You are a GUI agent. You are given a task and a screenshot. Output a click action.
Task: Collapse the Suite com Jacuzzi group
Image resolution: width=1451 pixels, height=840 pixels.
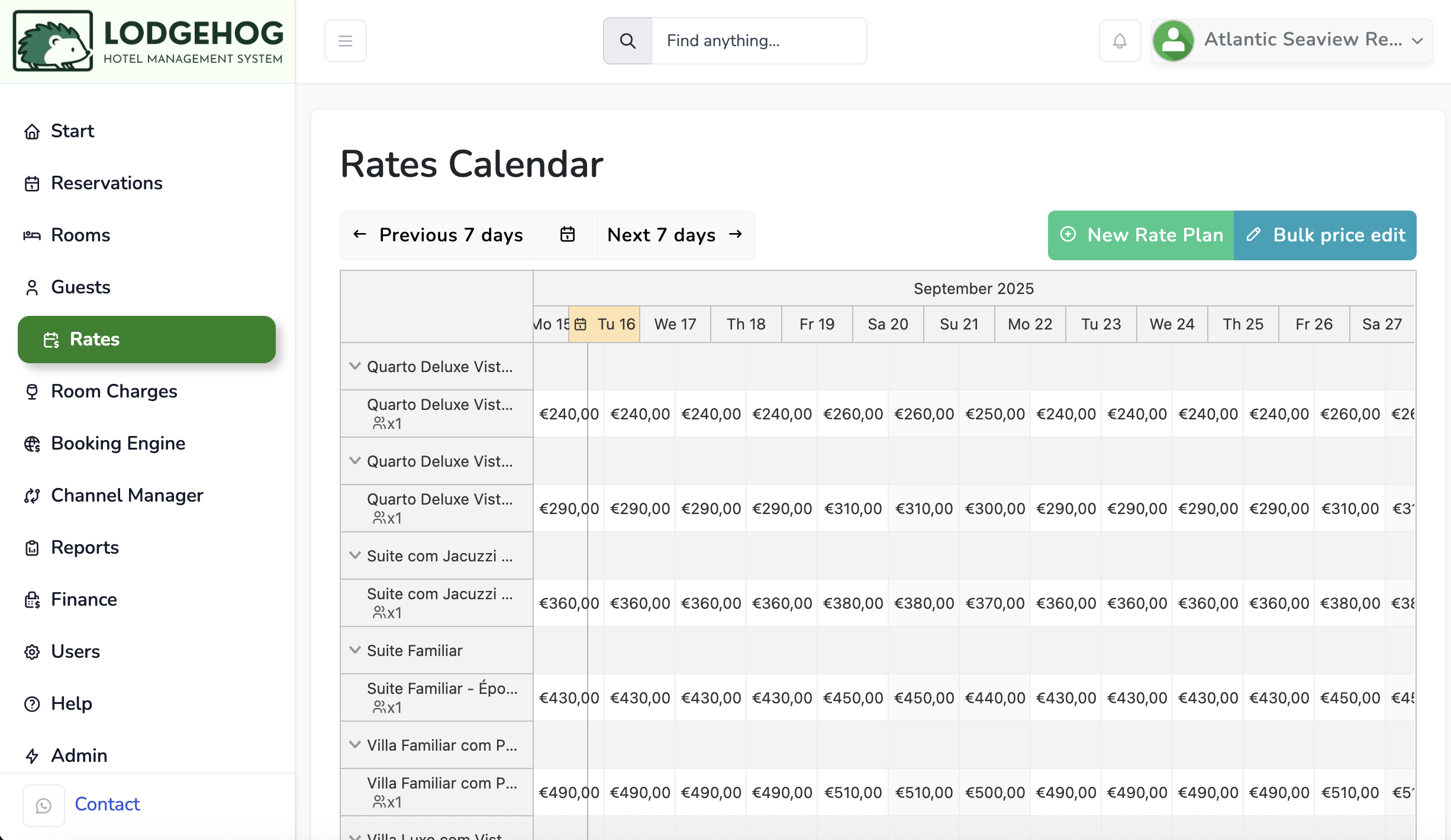[x=355, y=555]
